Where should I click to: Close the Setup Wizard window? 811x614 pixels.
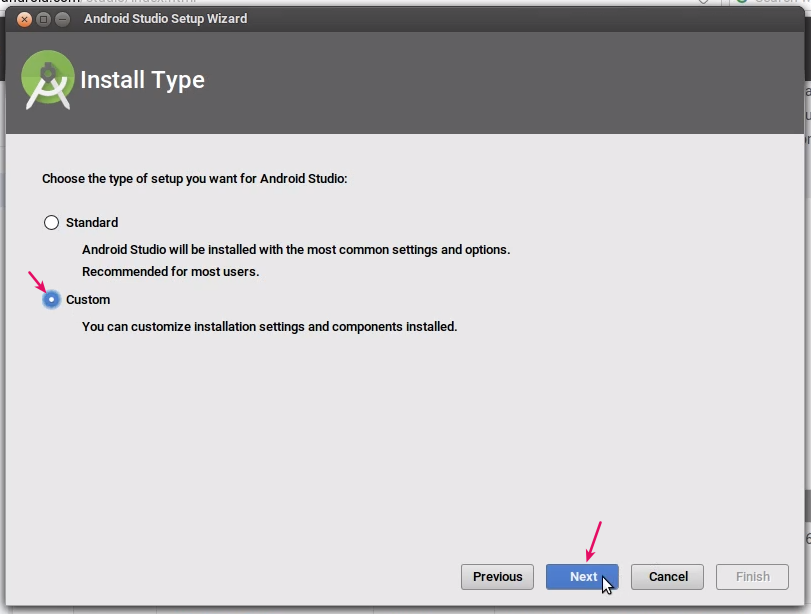click(23, 19)
